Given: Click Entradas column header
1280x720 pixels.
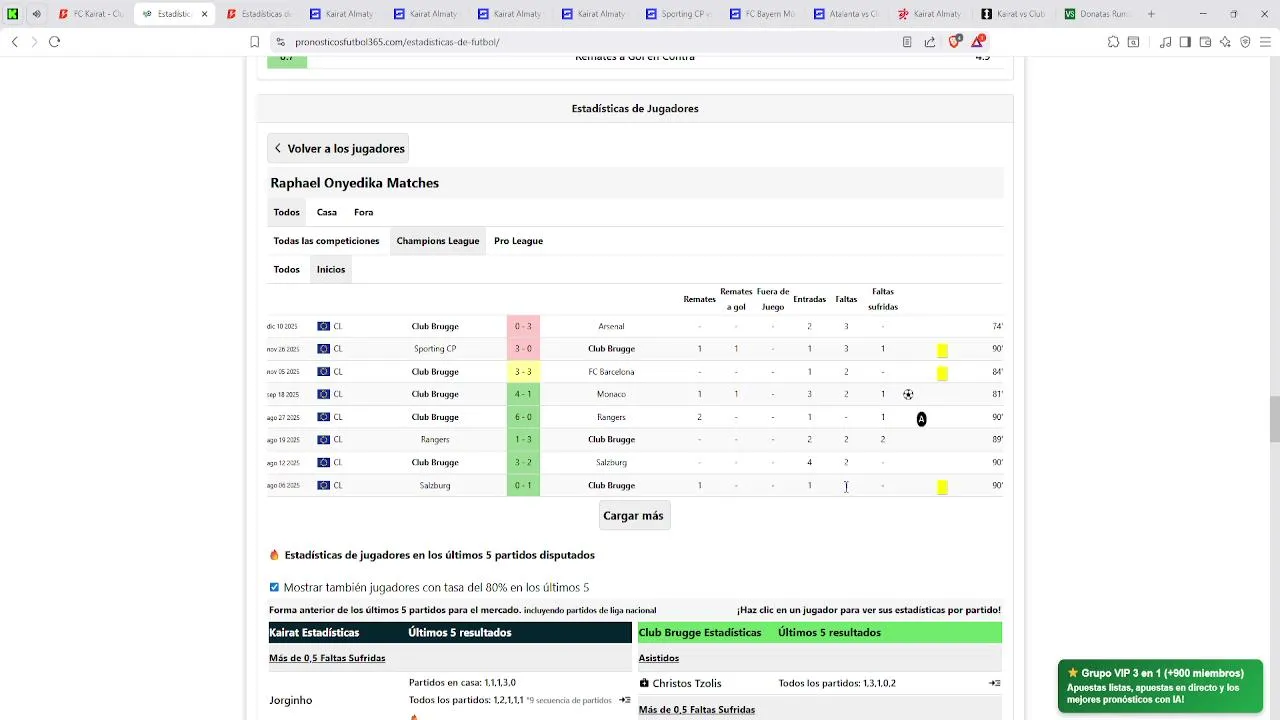Looking at the screenshot, I should coord(809,299).
